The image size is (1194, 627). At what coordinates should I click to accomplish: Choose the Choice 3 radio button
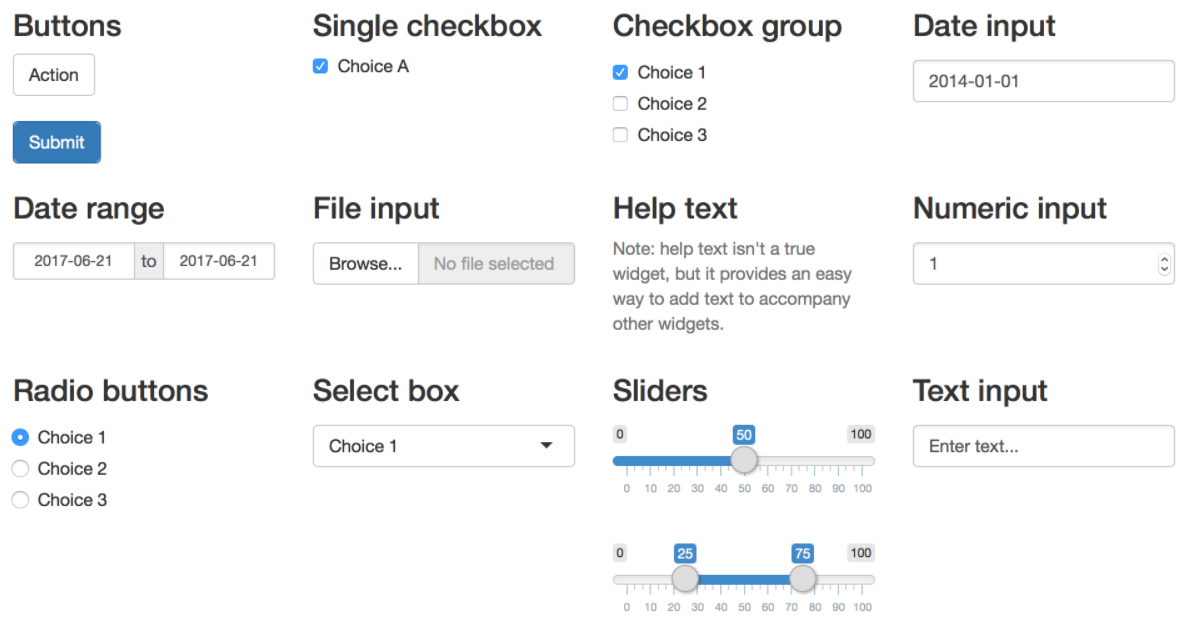[x=20, y=500]
